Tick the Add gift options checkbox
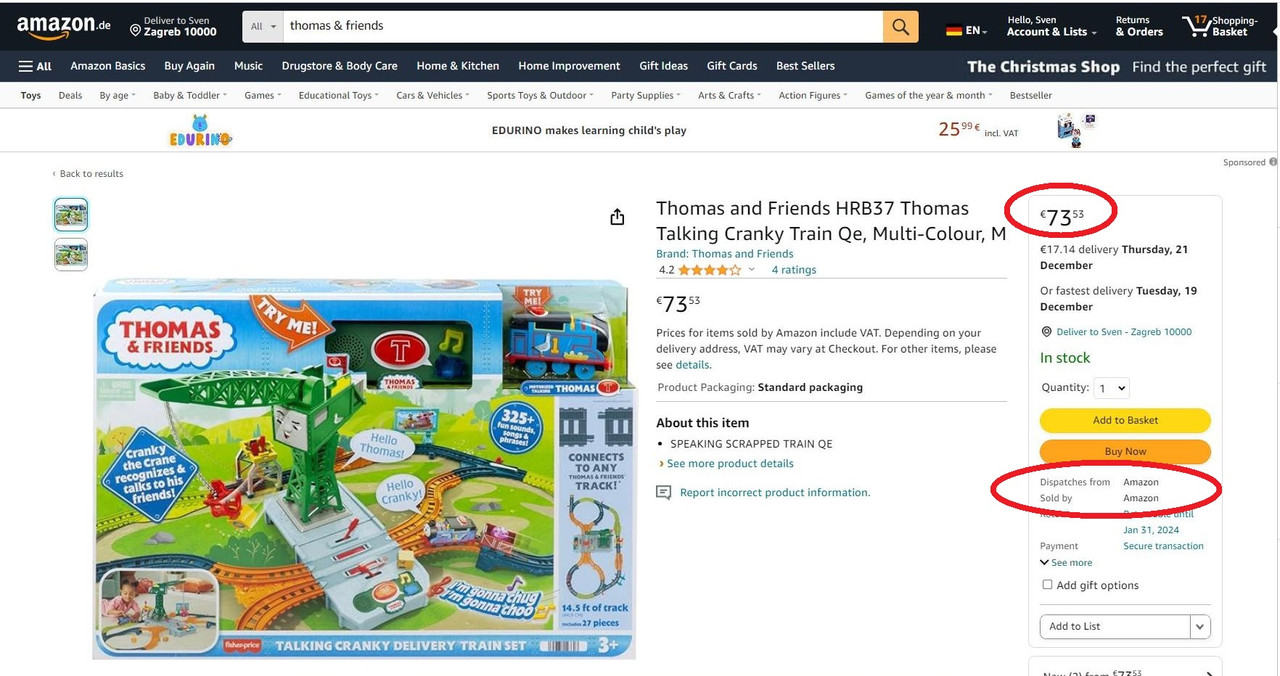Screen dimensions: 1280x676 1047,585
